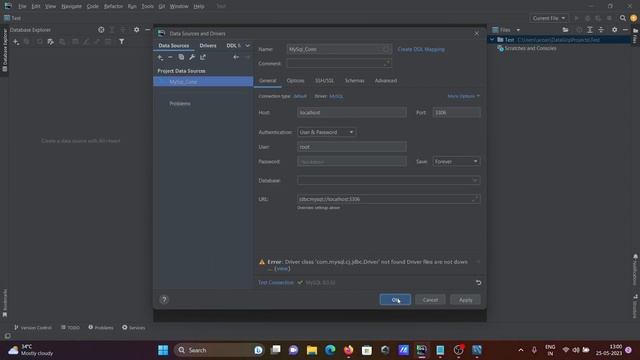Open the Version Control tool window
Image resolution: width=640 pixels, height=360 pixels.
tap(33, 327)
